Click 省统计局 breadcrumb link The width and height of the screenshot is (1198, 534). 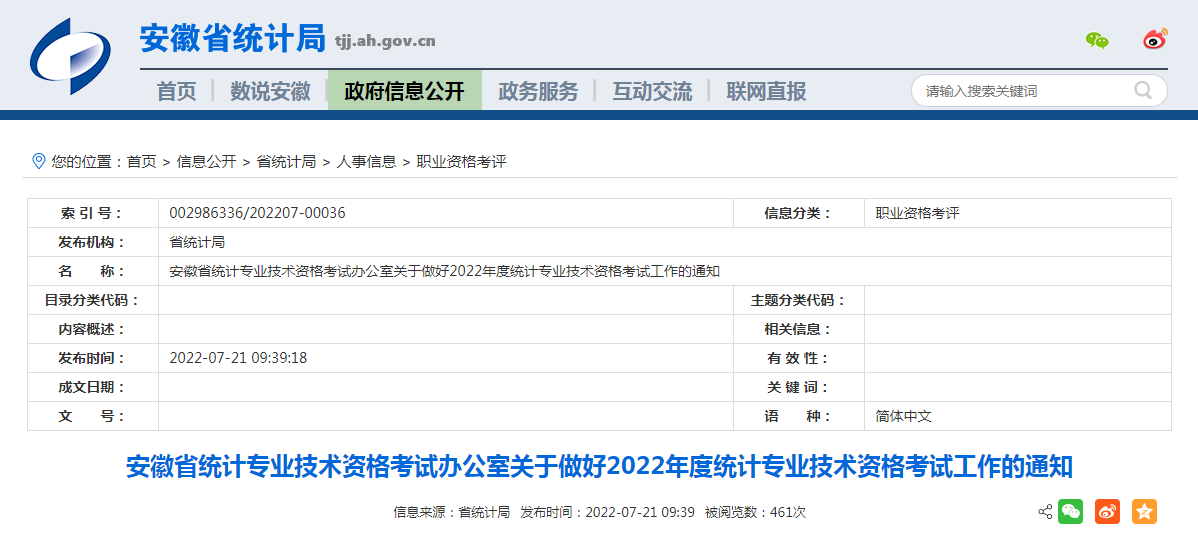286,161
